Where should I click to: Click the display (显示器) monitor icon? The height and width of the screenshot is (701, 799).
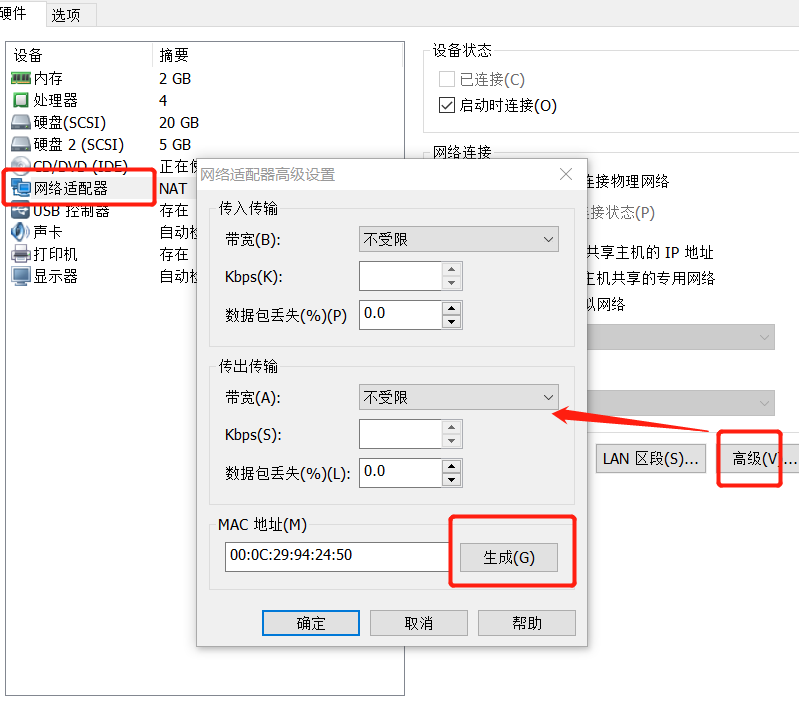pos(21,276)
